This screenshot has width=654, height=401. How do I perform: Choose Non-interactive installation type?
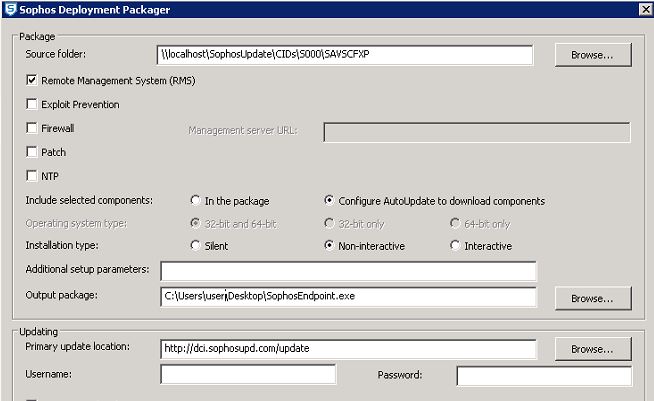click(329, 245)
